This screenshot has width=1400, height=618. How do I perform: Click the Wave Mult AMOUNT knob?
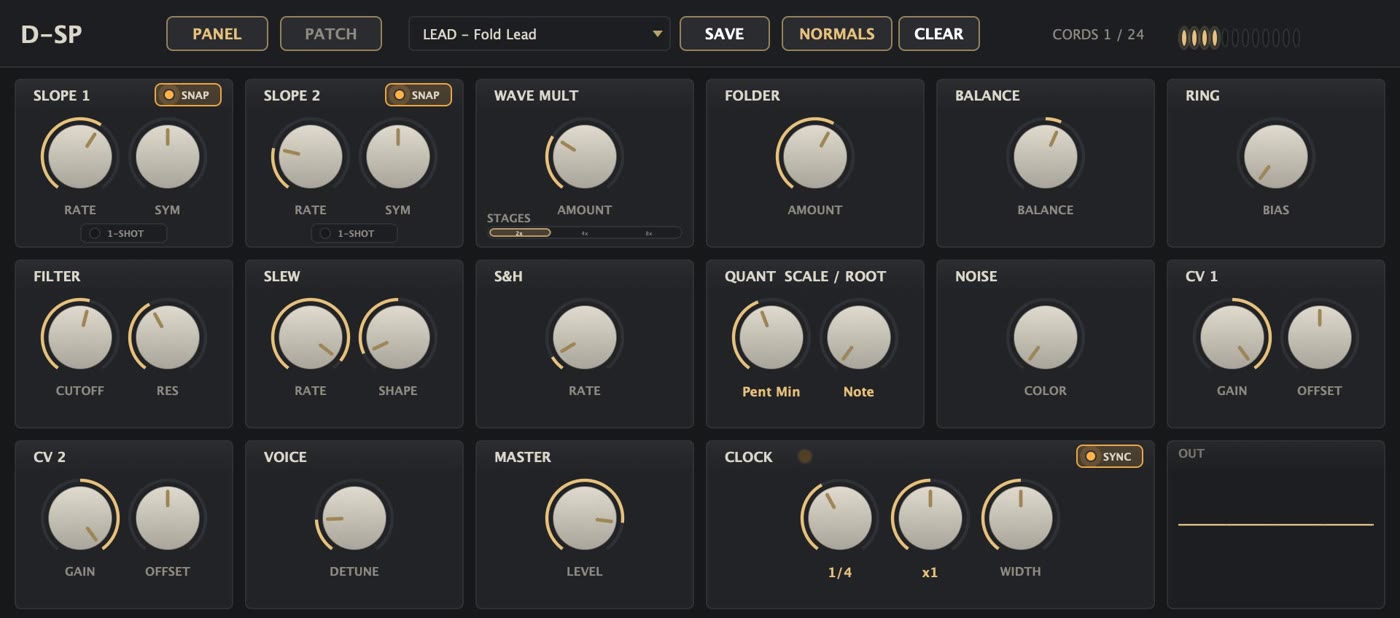click(x=584, y=157)
